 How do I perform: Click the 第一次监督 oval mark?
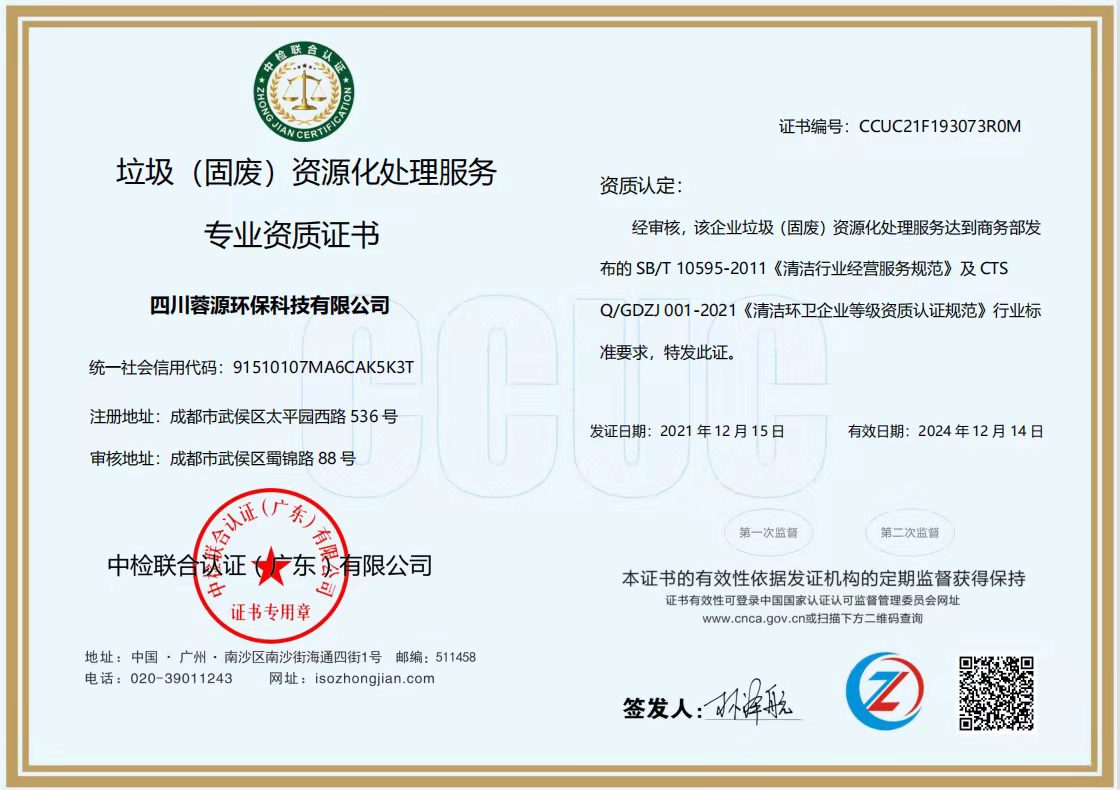point(768,532)
